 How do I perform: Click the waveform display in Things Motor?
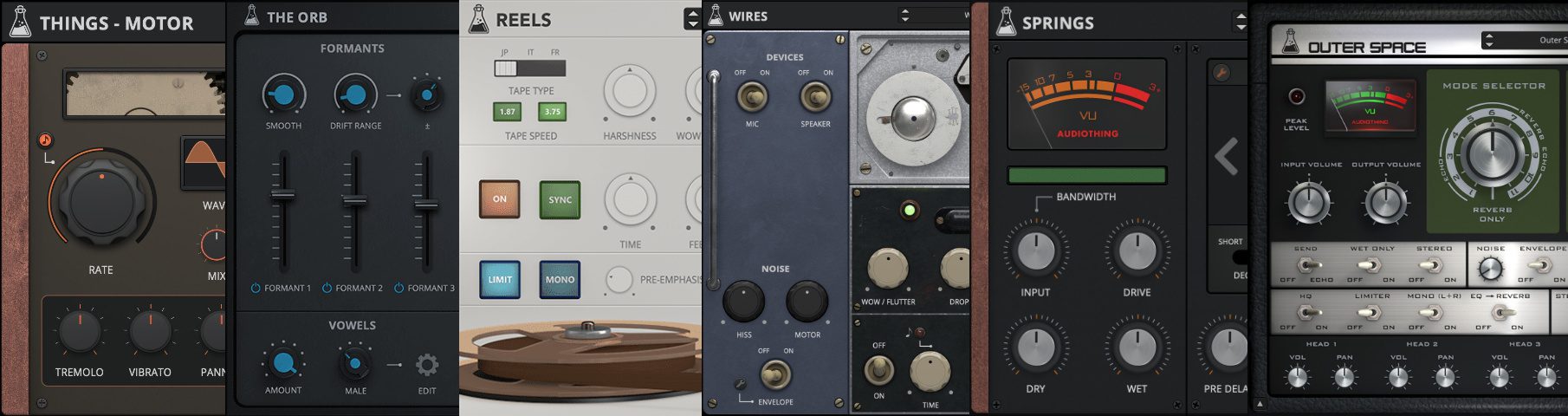click(204, 163)
